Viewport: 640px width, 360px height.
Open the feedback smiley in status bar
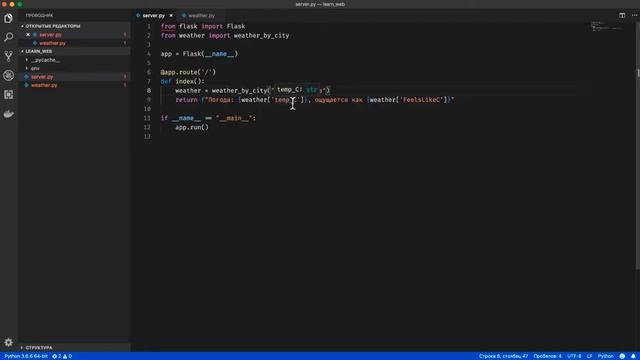coord(622,356)
